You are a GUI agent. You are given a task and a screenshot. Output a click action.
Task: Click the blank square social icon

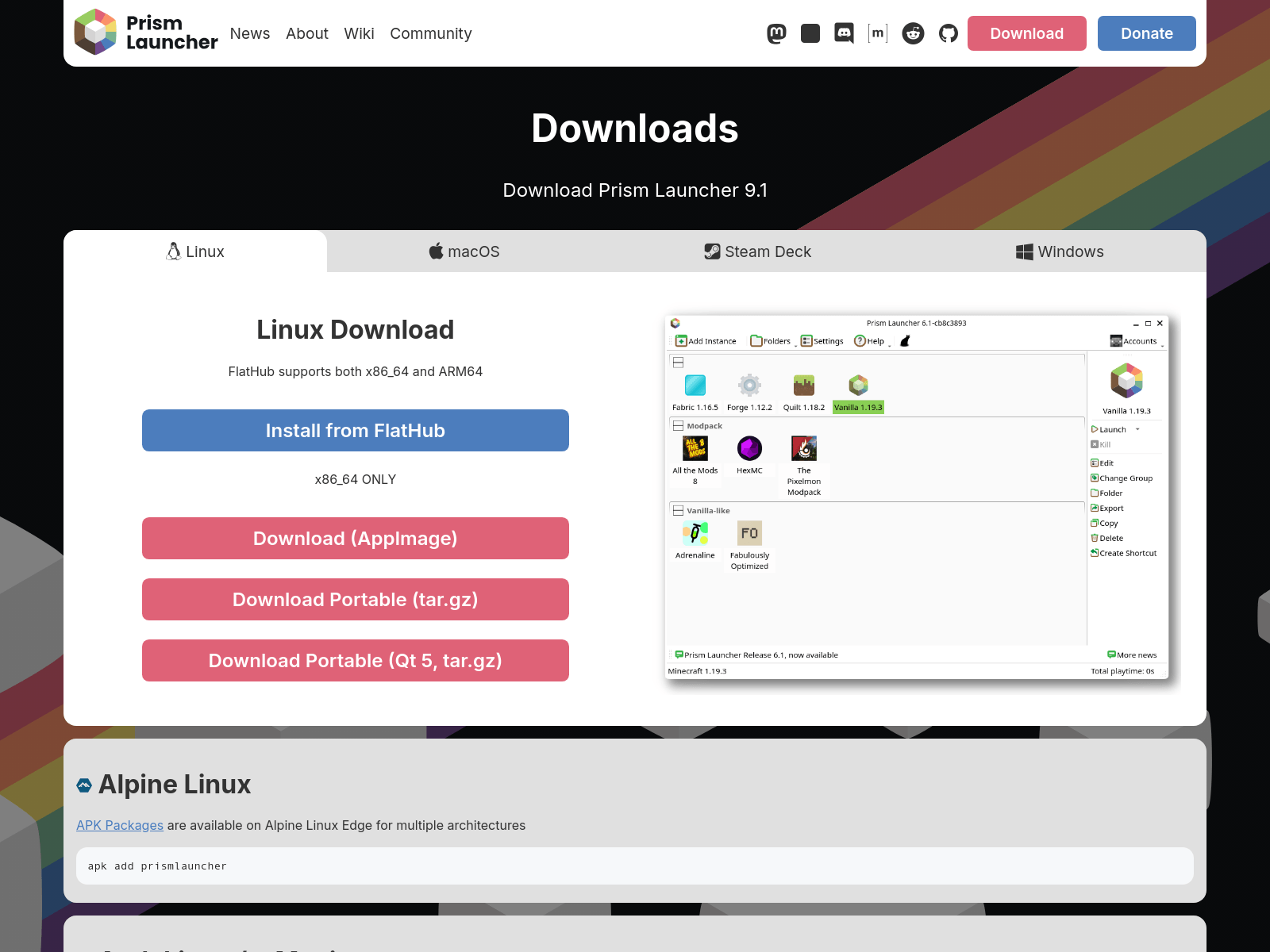[x=810, y=33]
